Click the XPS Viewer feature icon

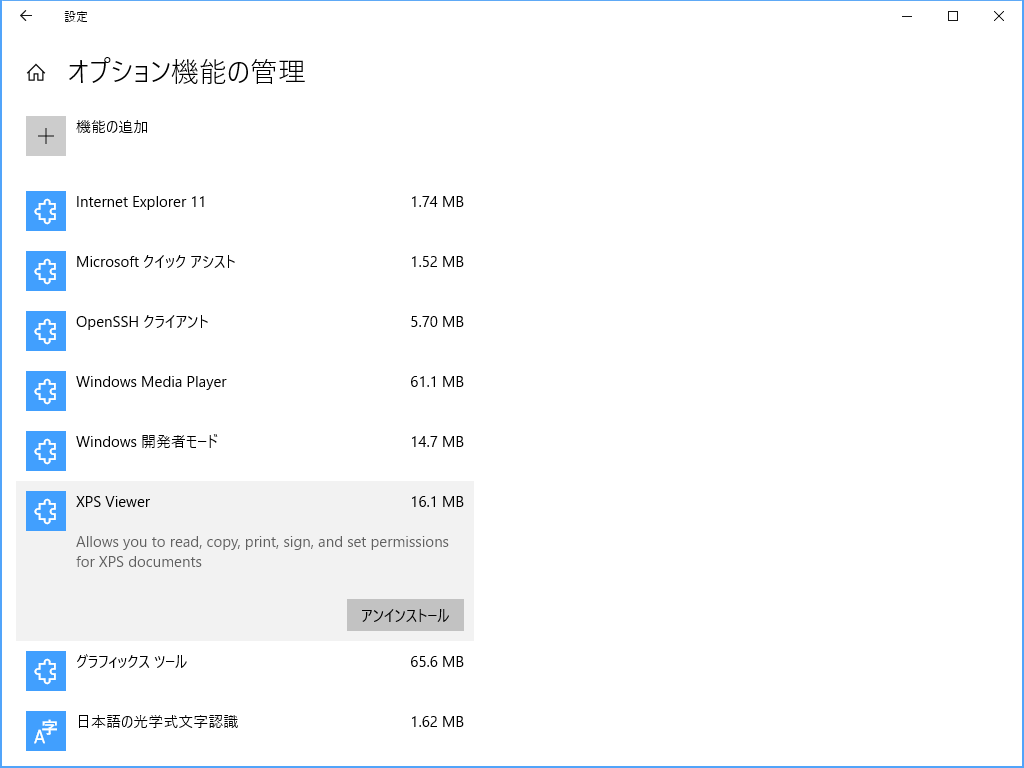[45, 511]
